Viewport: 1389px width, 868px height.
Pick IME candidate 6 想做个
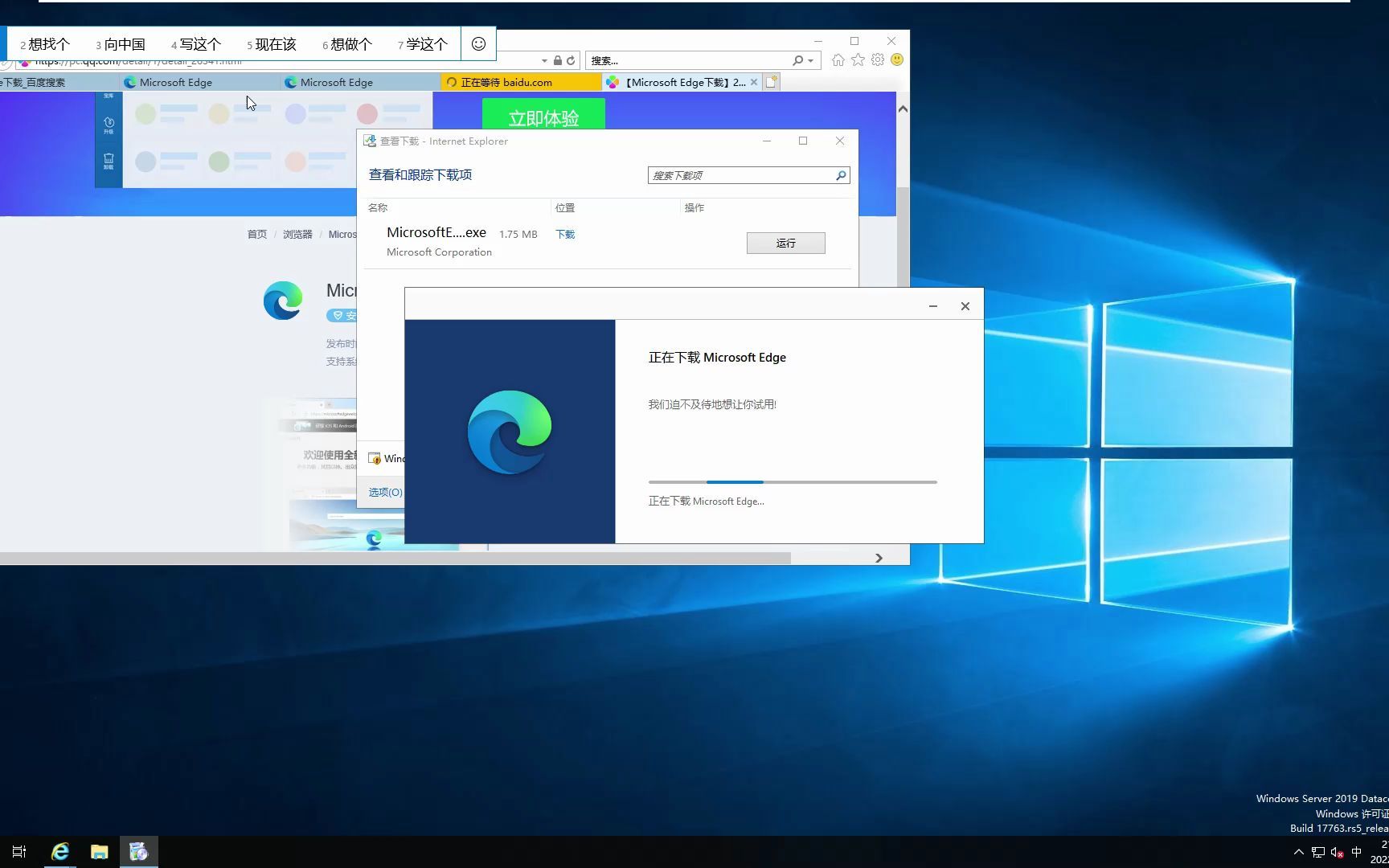[347, 44]
